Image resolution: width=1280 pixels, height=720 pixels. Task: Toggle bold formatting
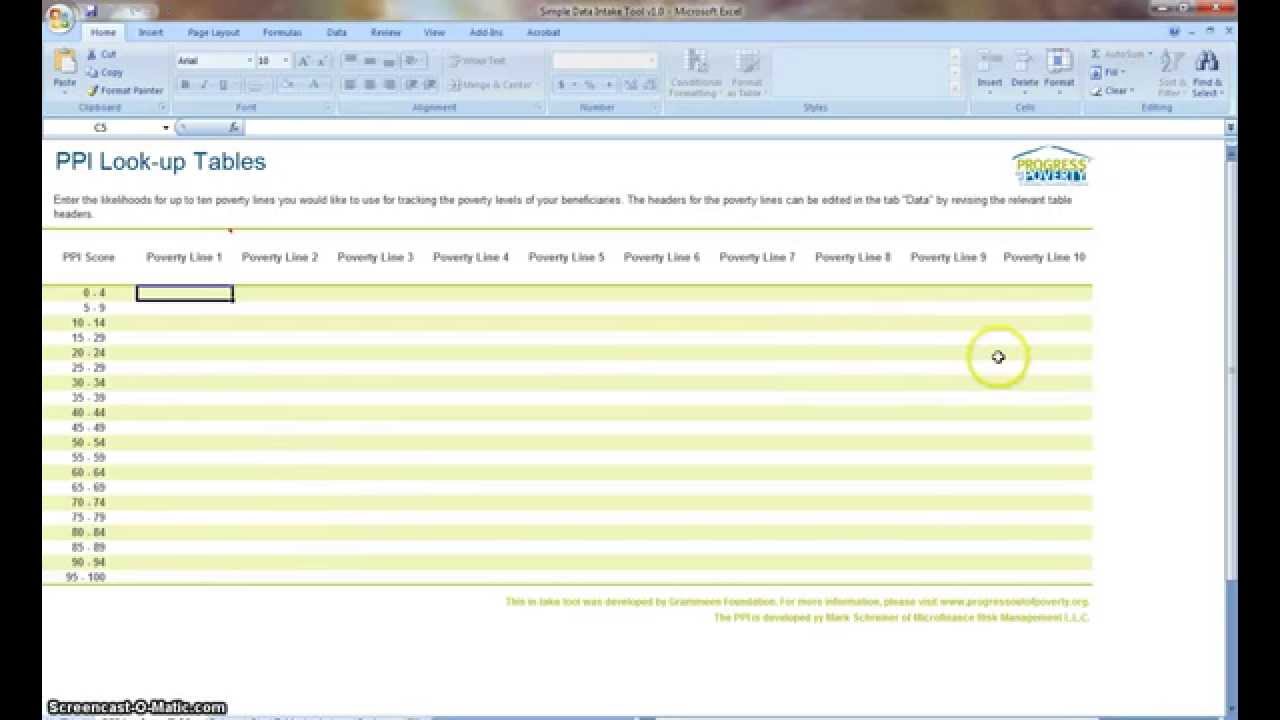185,85
